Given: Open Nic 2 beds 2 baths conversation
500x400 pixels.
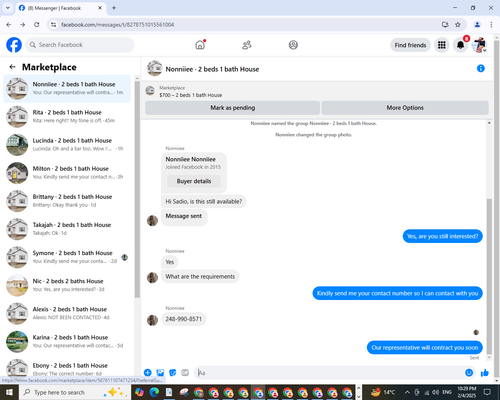Looking at the screenshot, I should click(67, 285).
